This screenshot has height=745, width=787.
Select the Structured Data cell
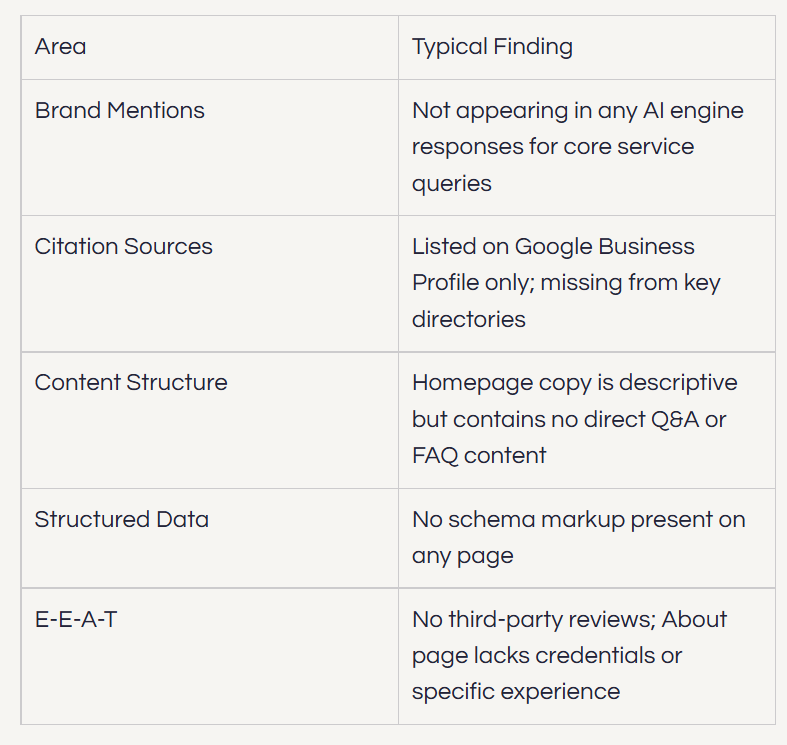pos(210,538)
